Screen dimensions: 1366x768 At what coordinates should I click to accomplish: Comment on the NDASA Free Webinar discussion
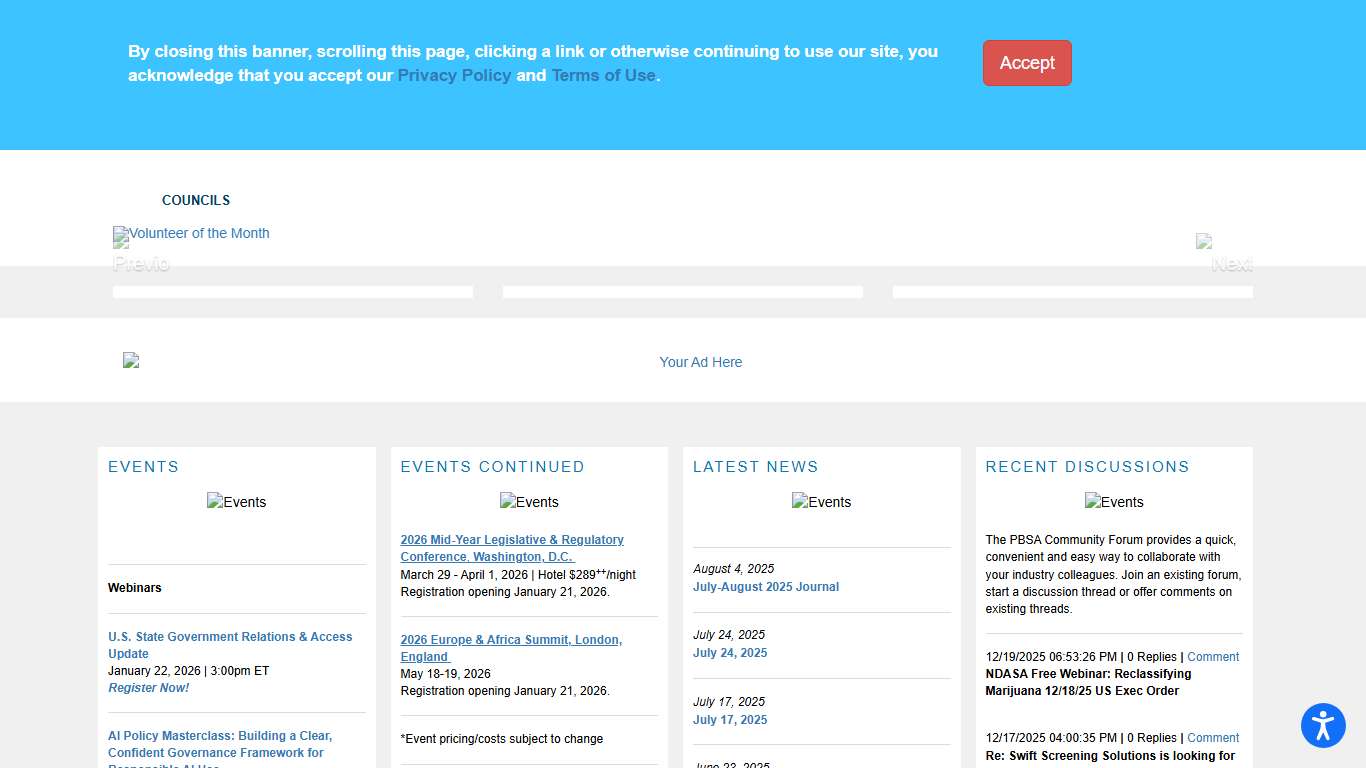click(x=1213, y=657)
